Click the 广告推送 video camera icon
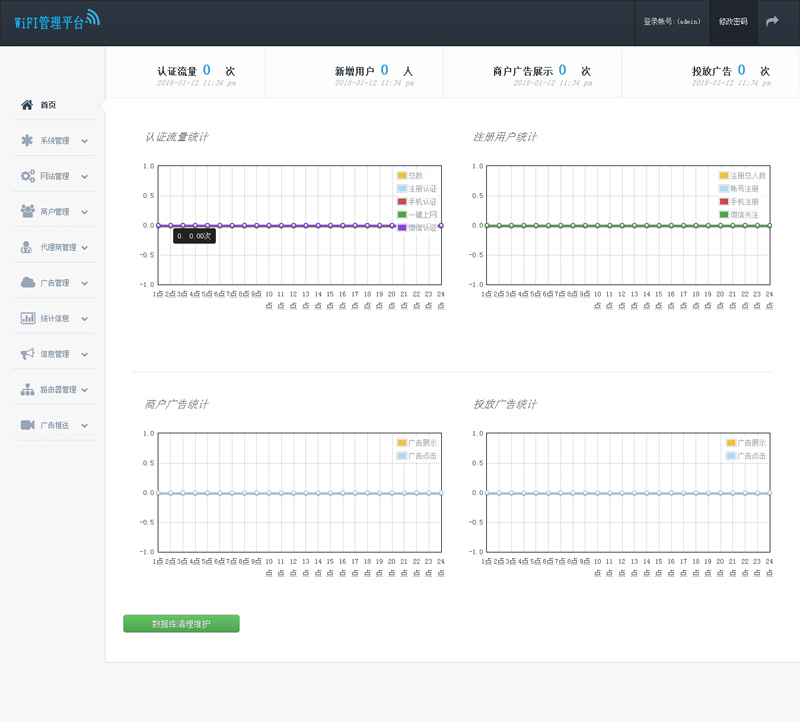The image size is (800, 722). 28,425
